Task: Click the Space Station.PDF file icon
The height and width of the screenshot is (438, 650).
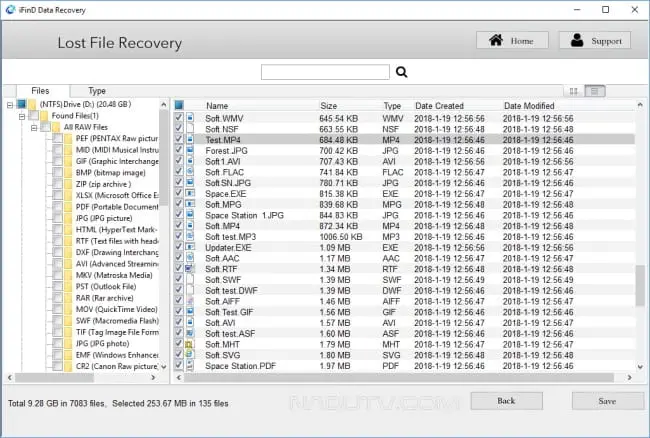Action: pyautogui.click(x=190, y=366)
